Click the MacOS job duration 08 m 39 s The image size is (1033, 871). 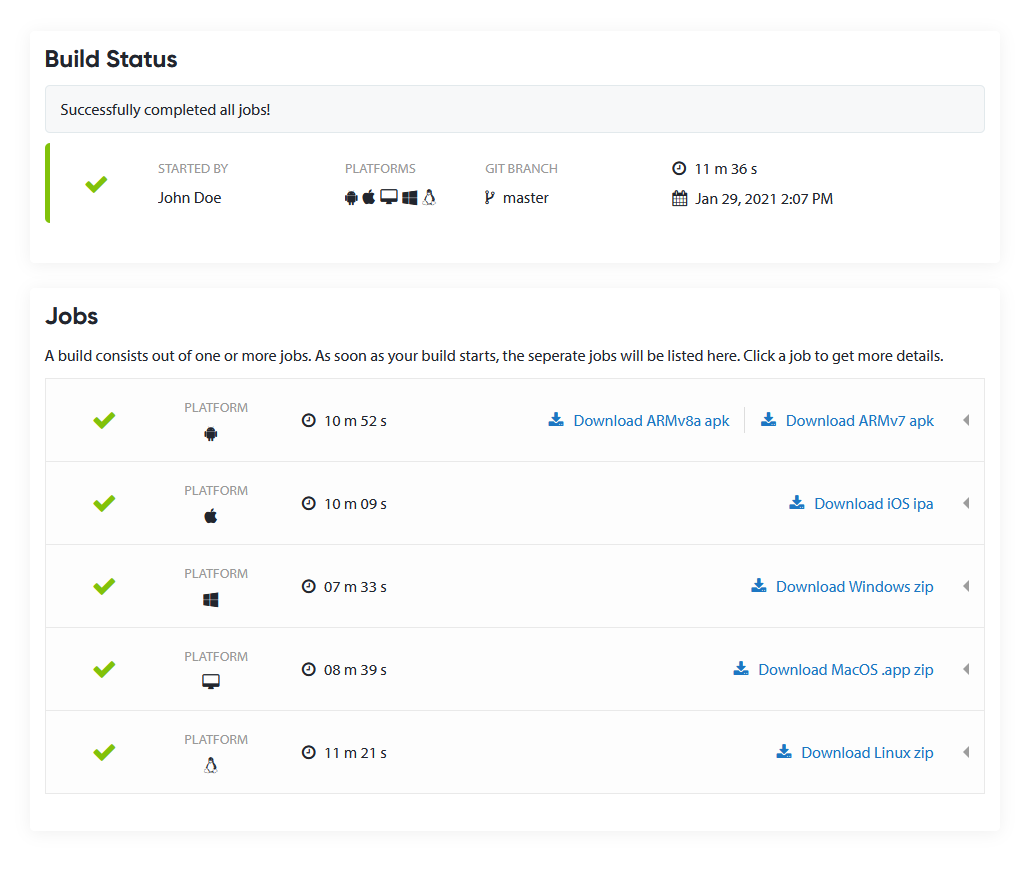coord(355,669)
